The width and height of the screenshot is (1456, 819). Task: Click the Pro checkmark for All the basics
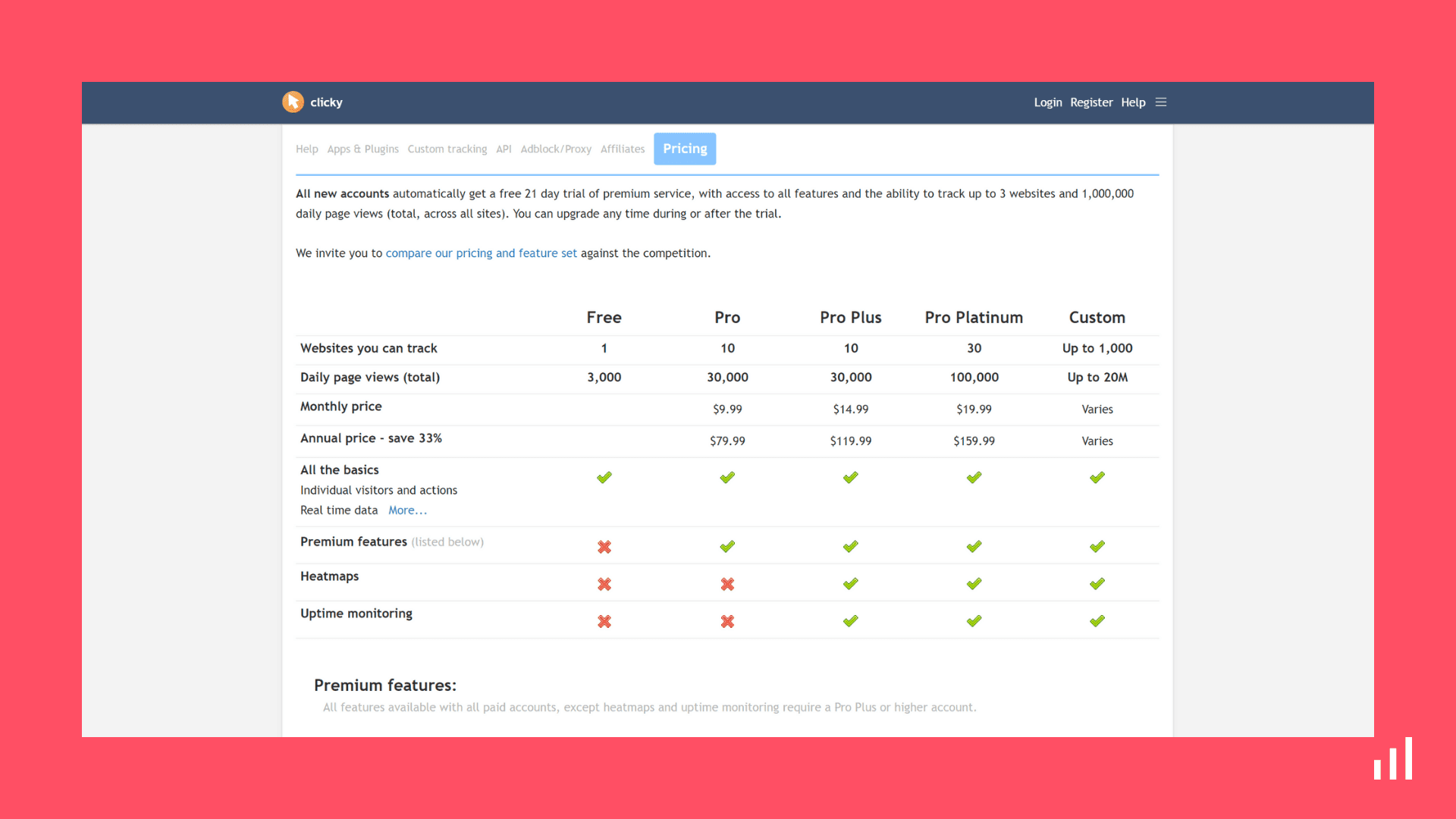[727, 478]
